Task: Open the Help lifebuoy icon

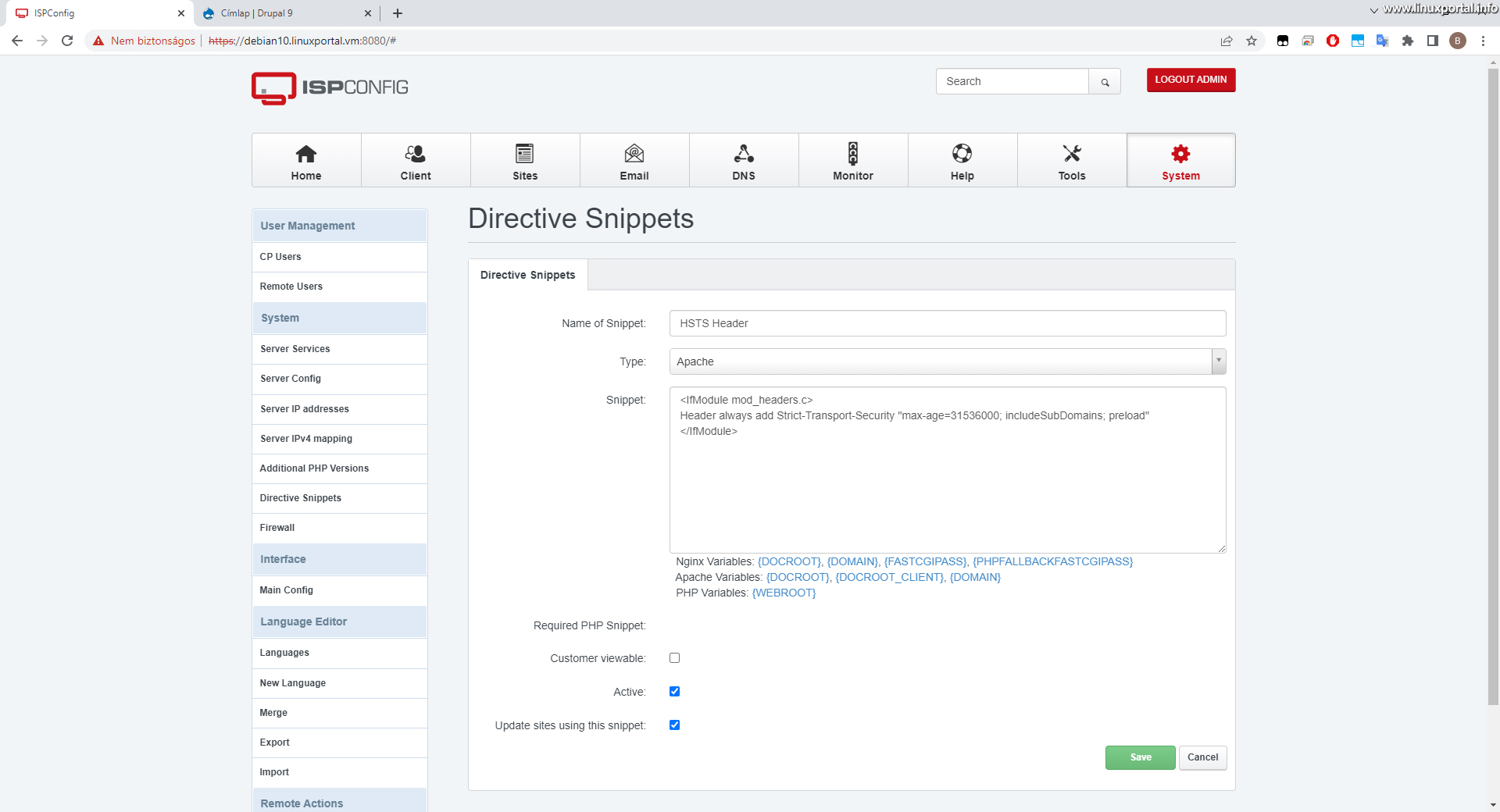Action: tap(962, 153)
